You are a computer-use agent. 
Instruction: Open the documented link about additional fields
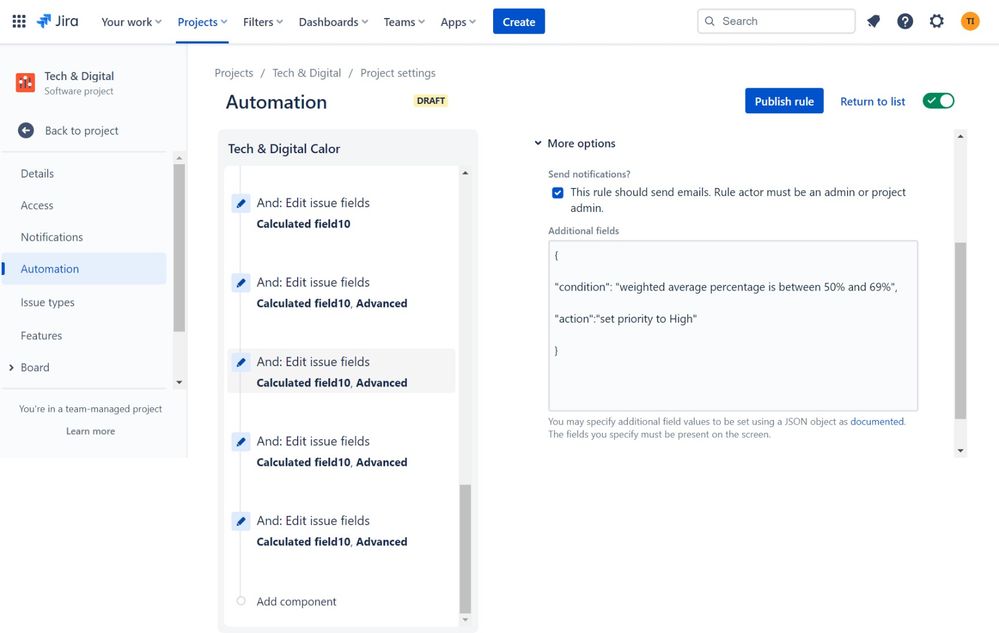(x=876, y=421)
